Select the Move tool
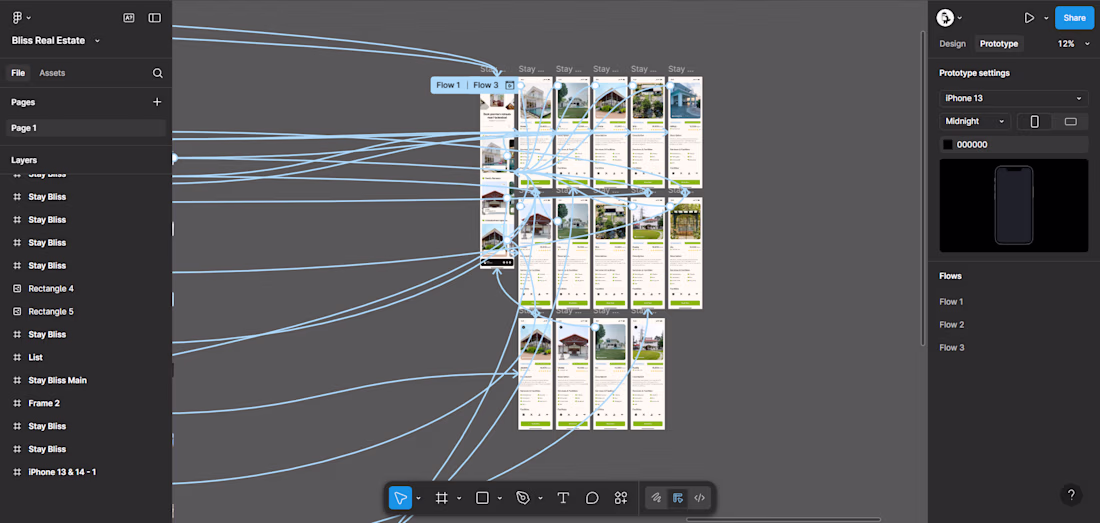This screenshot has height=523, width=1100. pos(401,498)
